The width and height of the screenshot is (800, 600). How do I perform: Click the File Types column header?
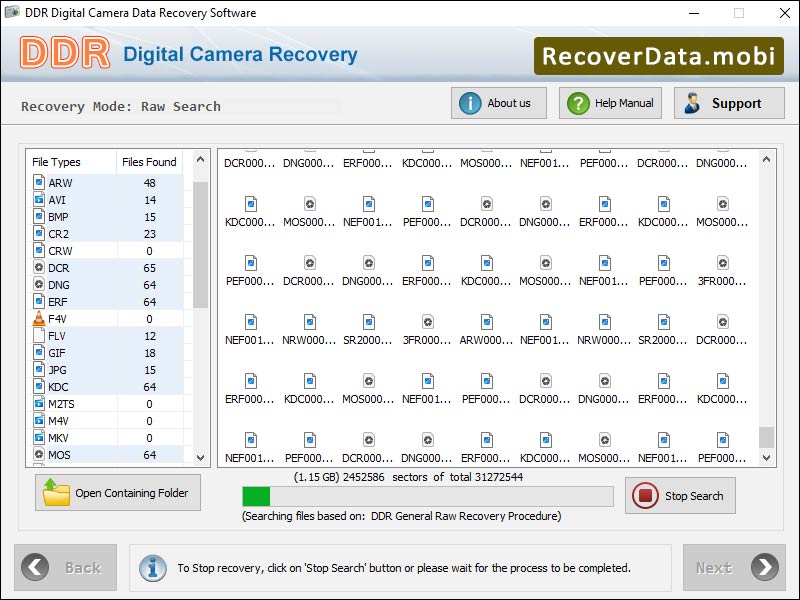point(56,162)
